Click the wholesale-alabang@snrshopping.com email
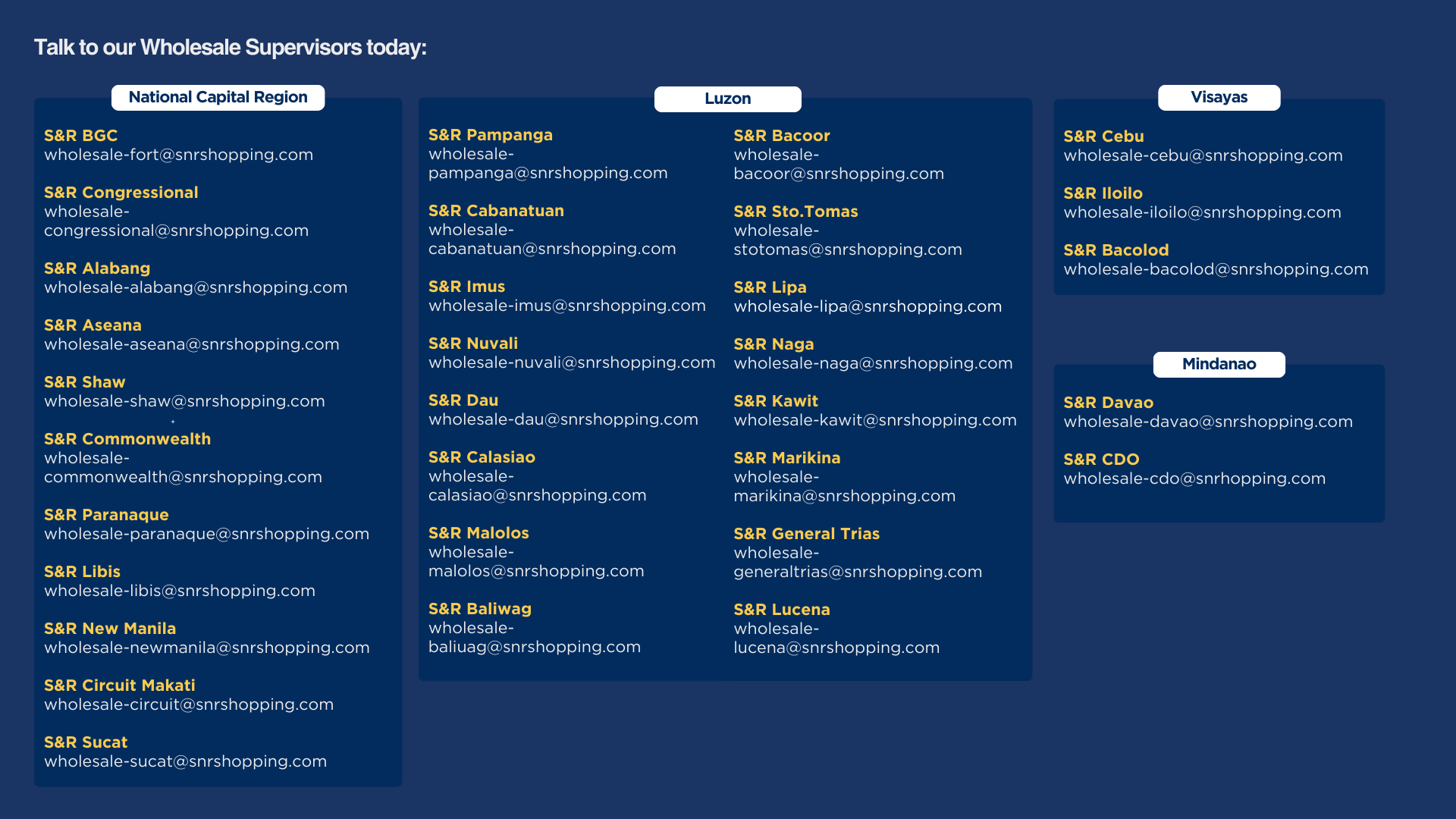Viewport: 1456px width, 819px height. 196,287
